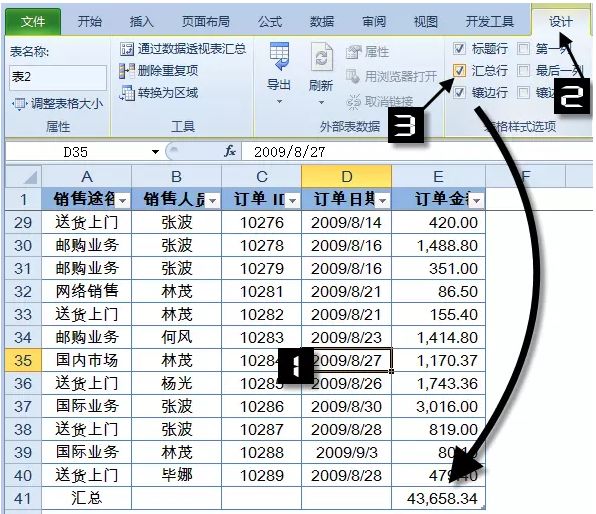Select column A header
The image size is (596, 514).
[x=87, y=177]
